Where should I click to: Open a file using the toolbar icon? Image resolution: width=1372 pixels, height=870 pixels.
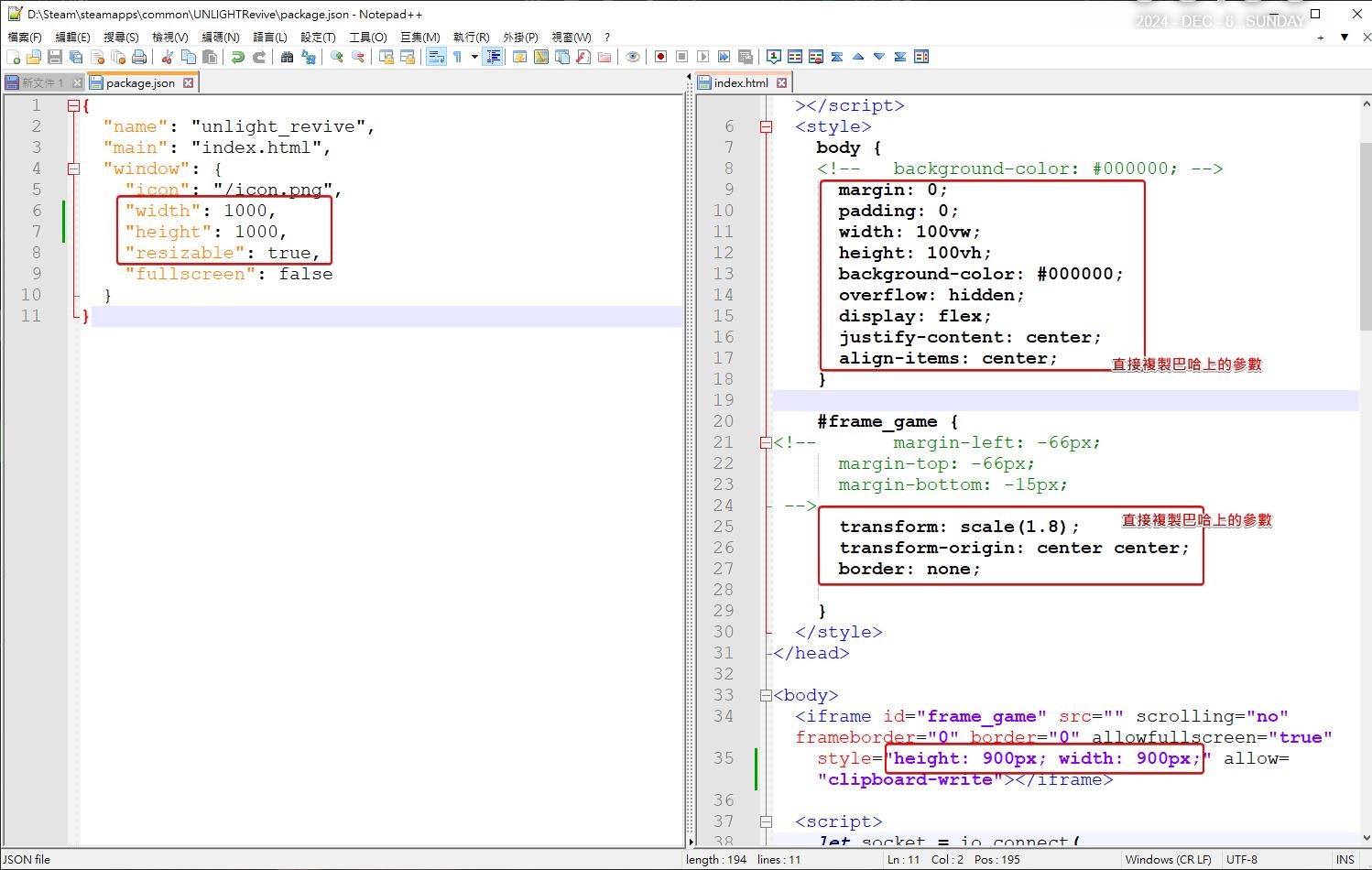34,57
